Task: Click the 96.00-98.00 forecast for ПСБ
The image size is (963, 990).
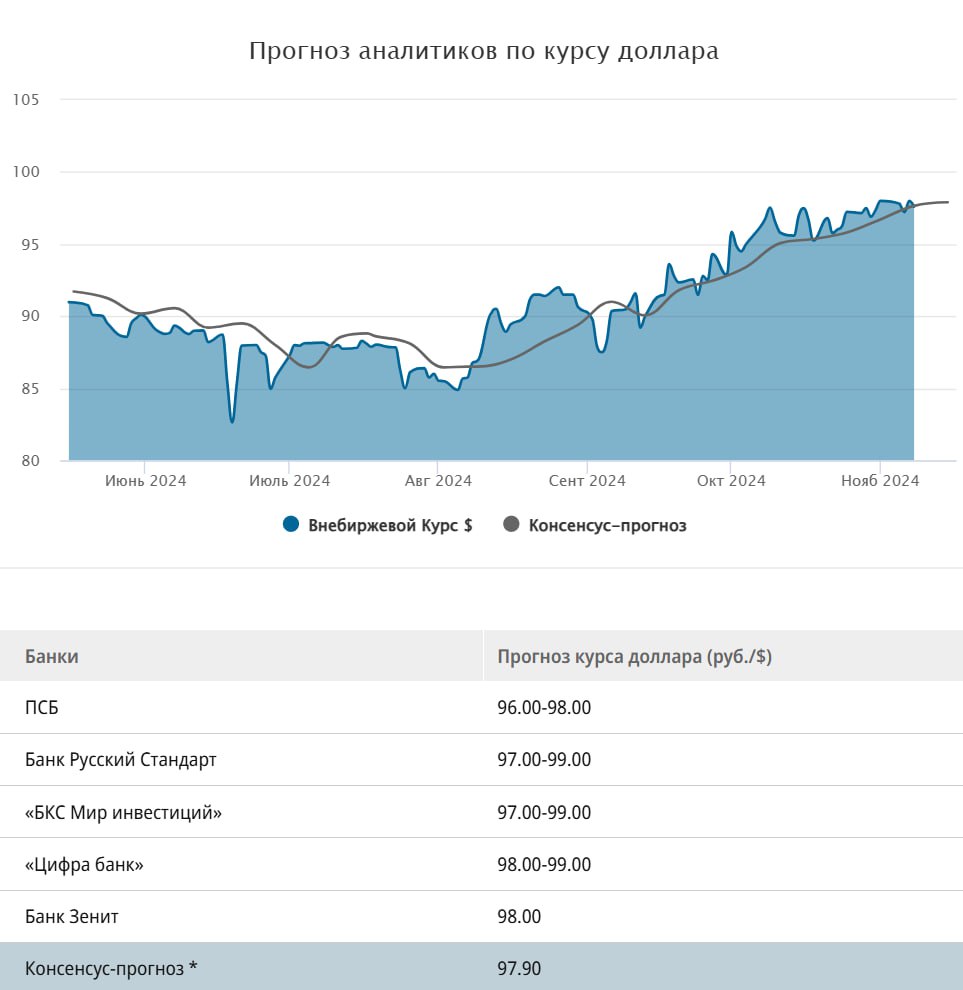Action: 544,708
